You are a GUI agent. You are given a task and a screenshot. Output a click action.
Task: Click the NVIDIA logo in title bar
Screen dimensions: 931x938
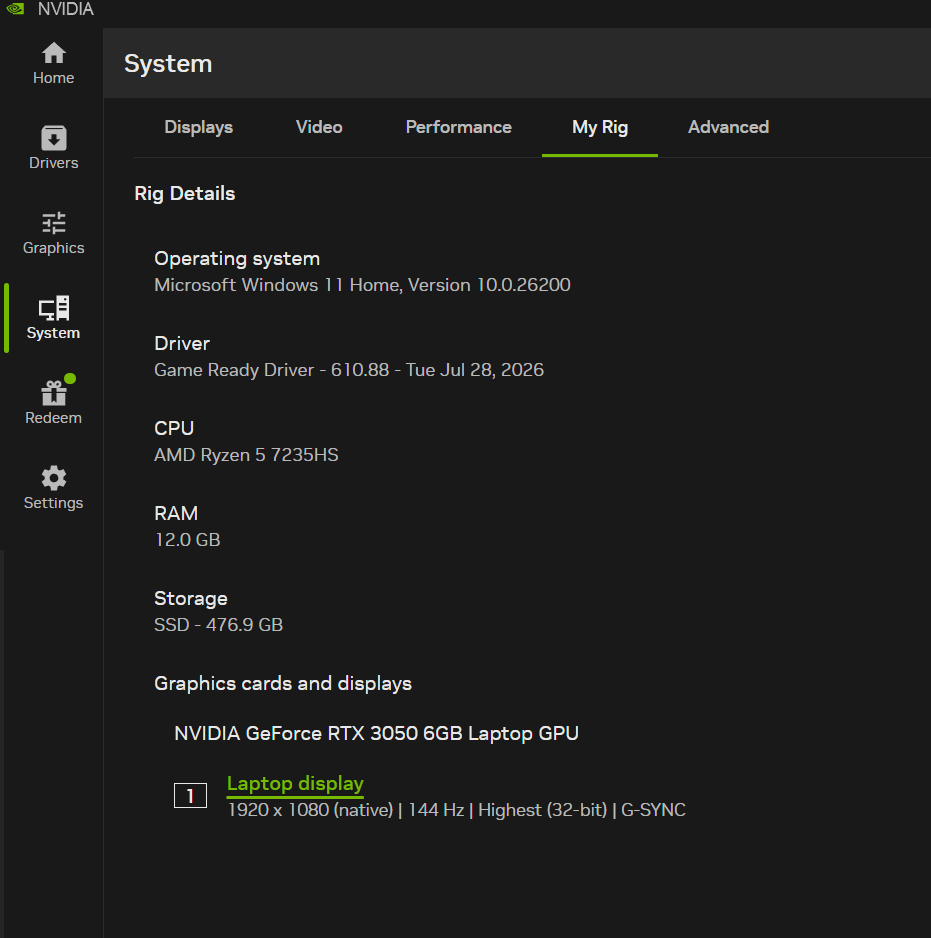(x=15, y=8)
